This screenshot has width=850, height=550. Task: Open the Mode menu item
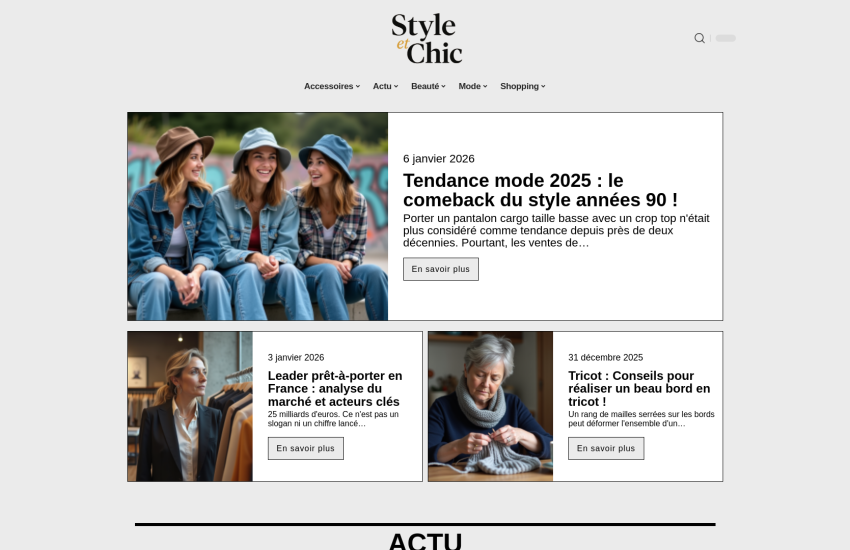[x=472, y=86]
